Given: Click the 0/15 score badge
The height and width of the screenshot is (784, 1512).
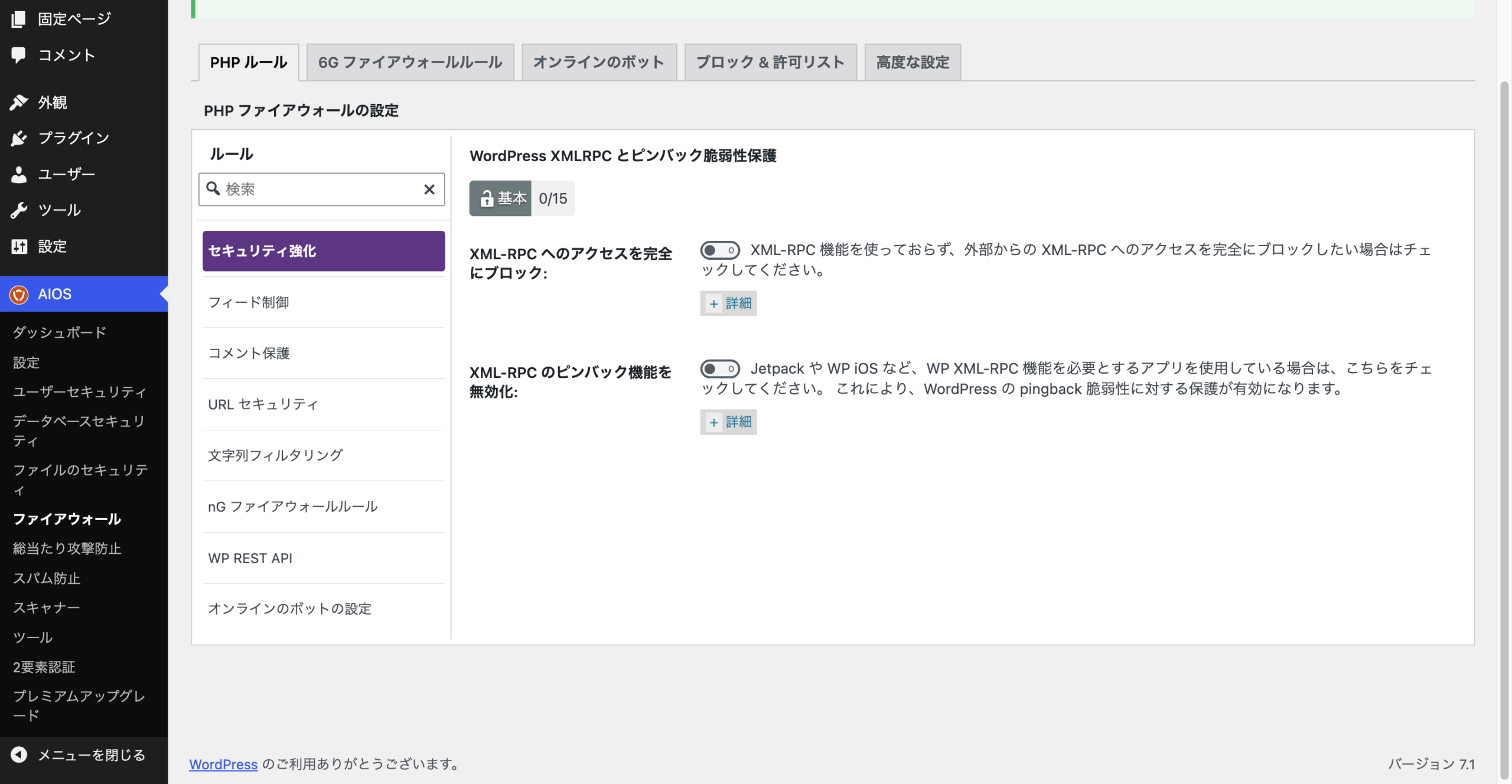Looking at the screenshot, I should [x=553, y=198].
